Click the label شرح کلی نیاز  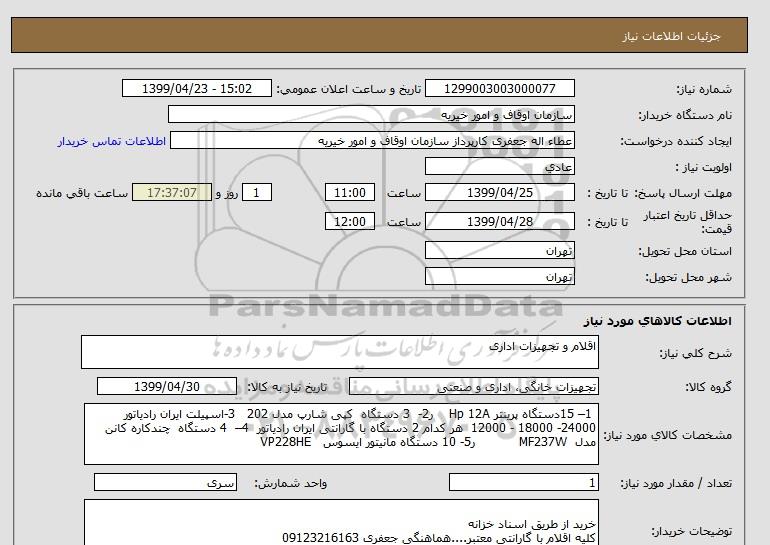[695, 353]
